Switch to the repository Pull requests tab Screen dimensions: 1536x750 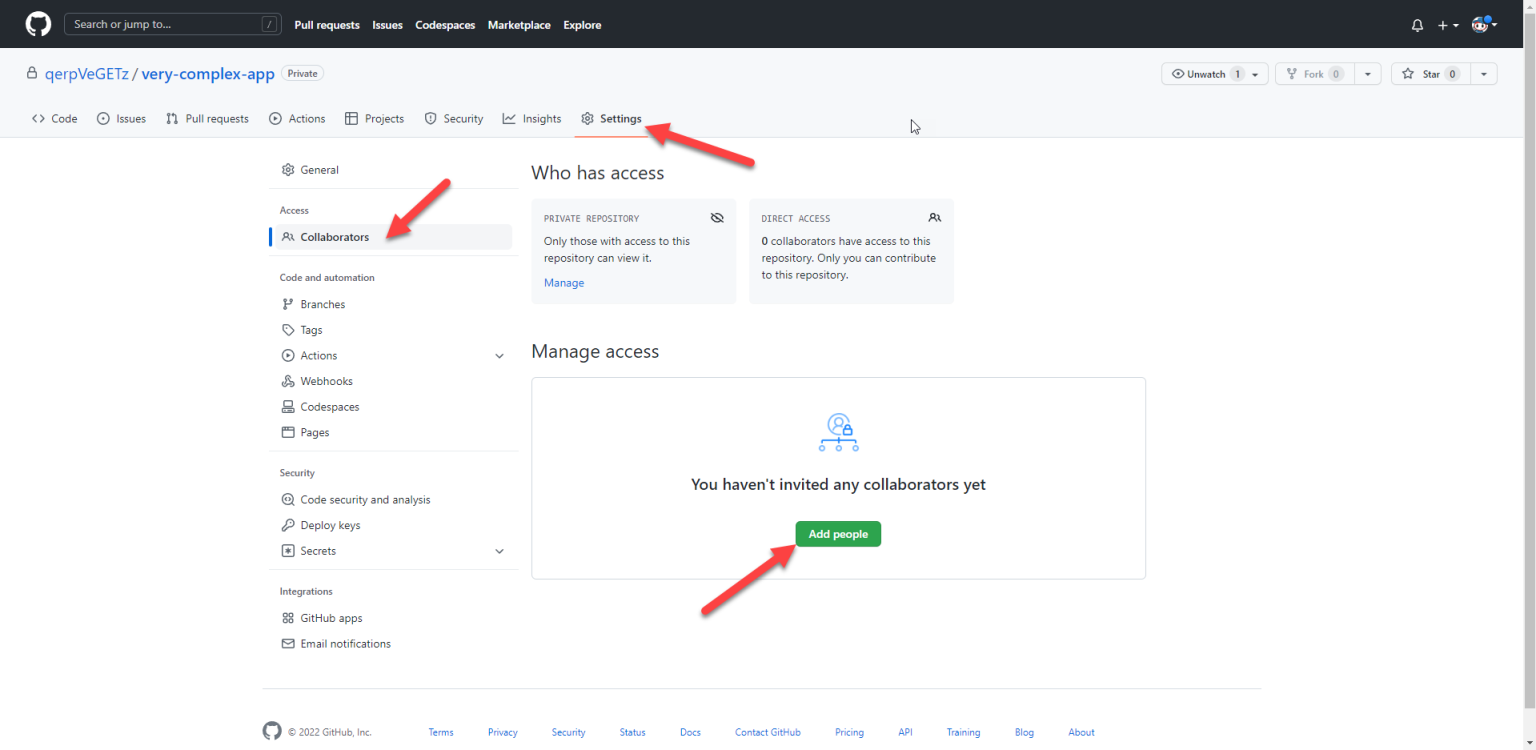coord(207,118)
